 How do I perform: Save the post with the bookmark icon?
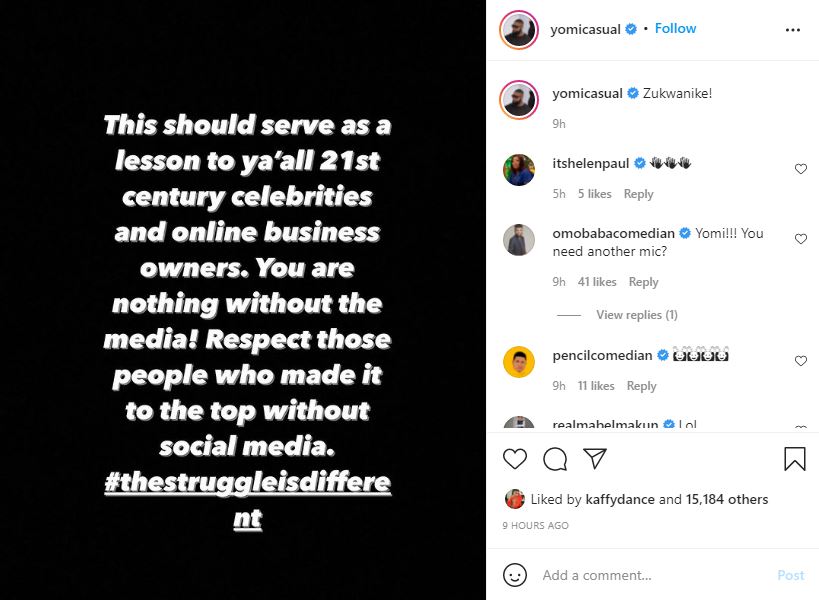(796, 458)
